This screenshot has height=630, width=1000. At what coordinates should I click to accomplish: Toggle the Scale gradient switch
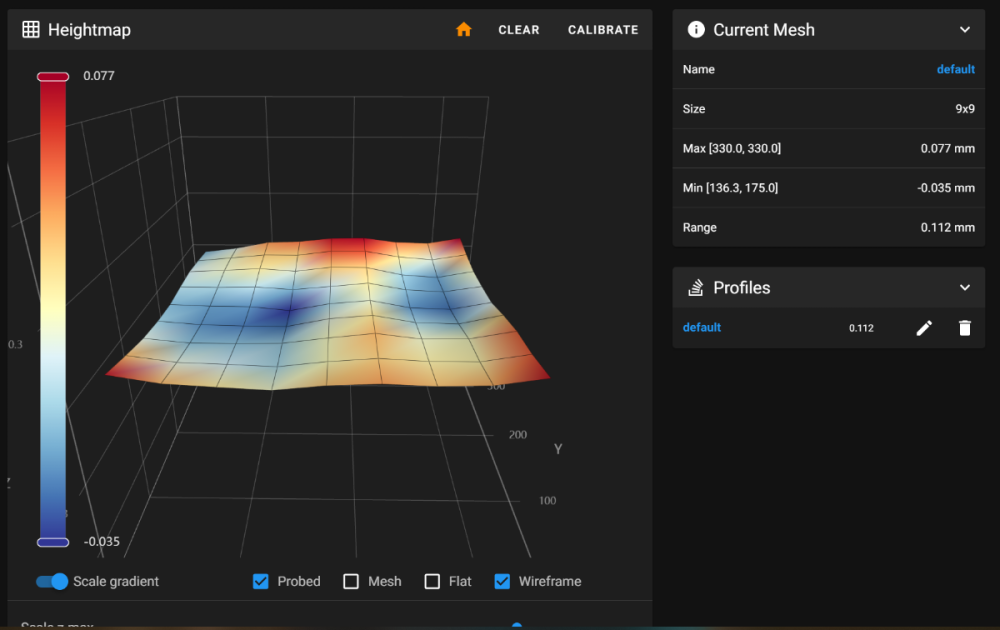pyautogui.click(x=52, y=582)
